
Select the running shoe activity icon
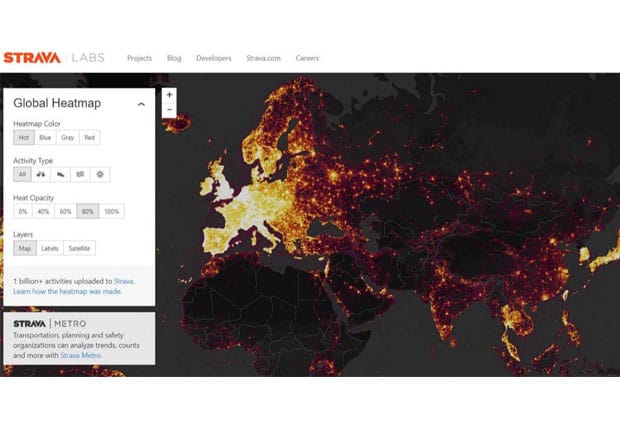click(x=60, y=174)
